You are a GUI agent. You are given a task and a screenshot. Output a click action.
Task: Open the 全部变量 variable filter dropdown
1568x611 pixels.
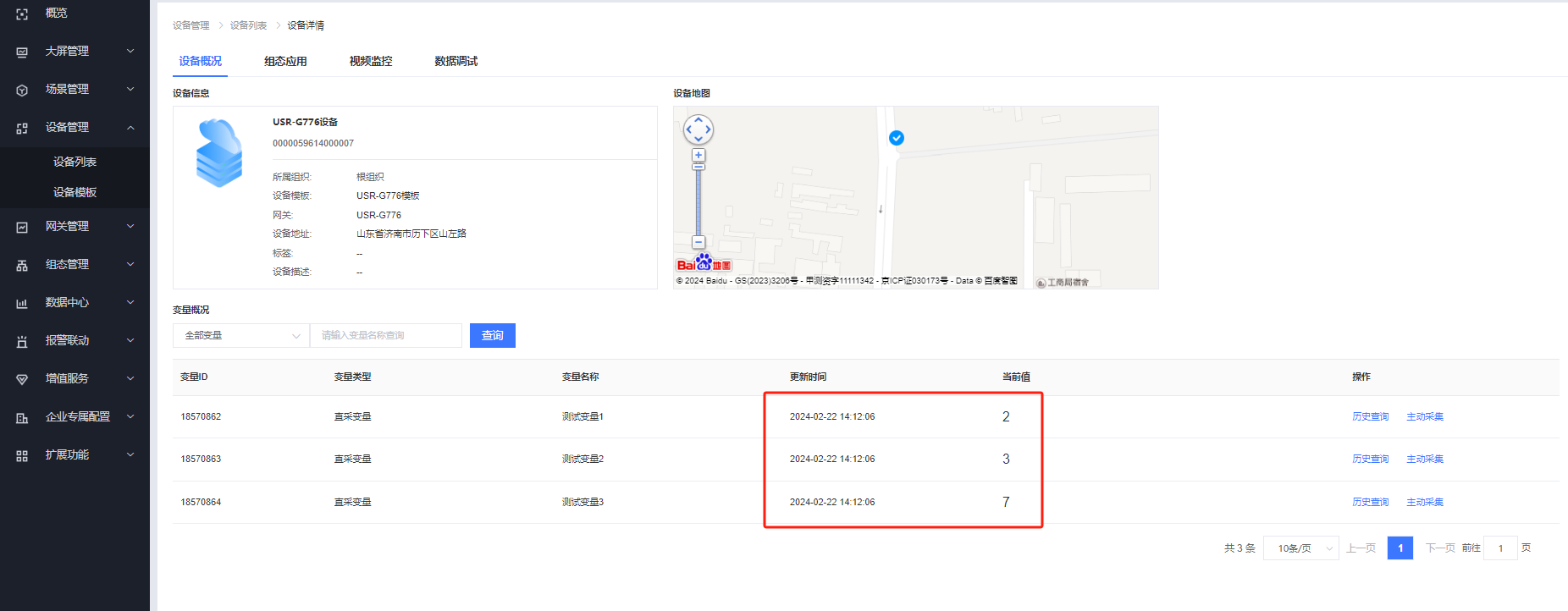coord(241,336)
